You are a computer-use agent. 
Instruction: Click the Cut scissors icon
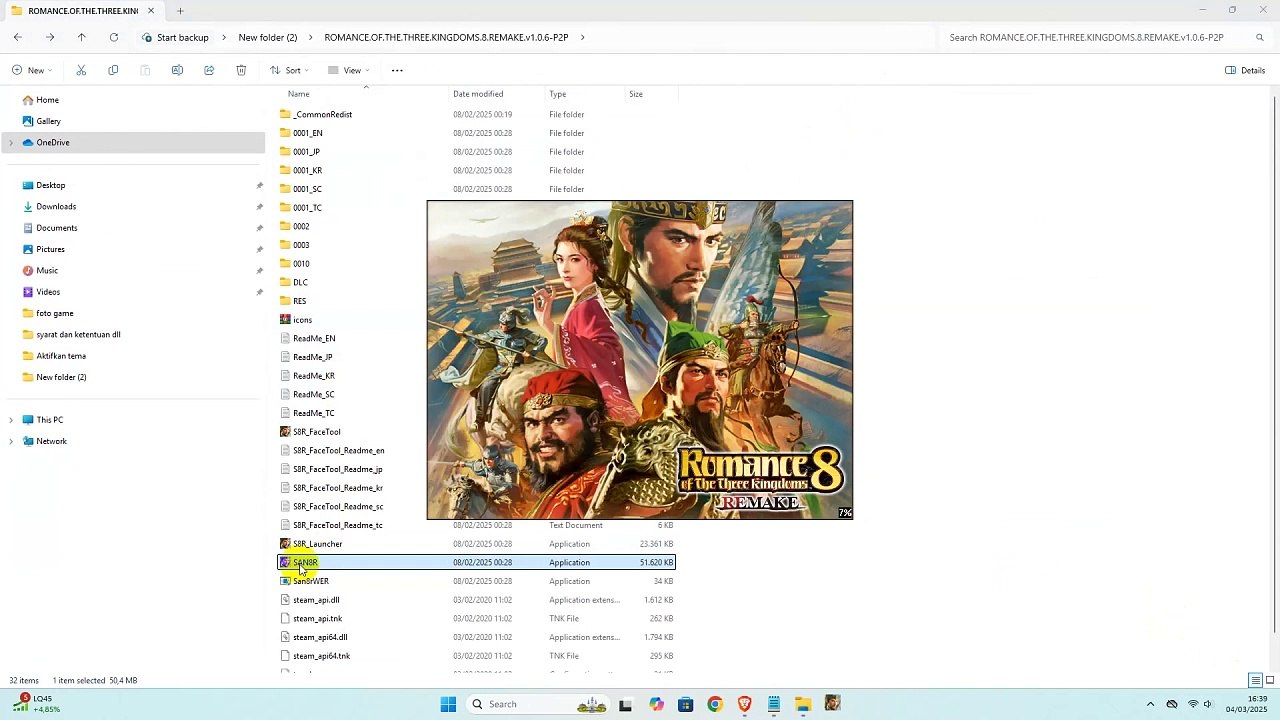point(81,70)
